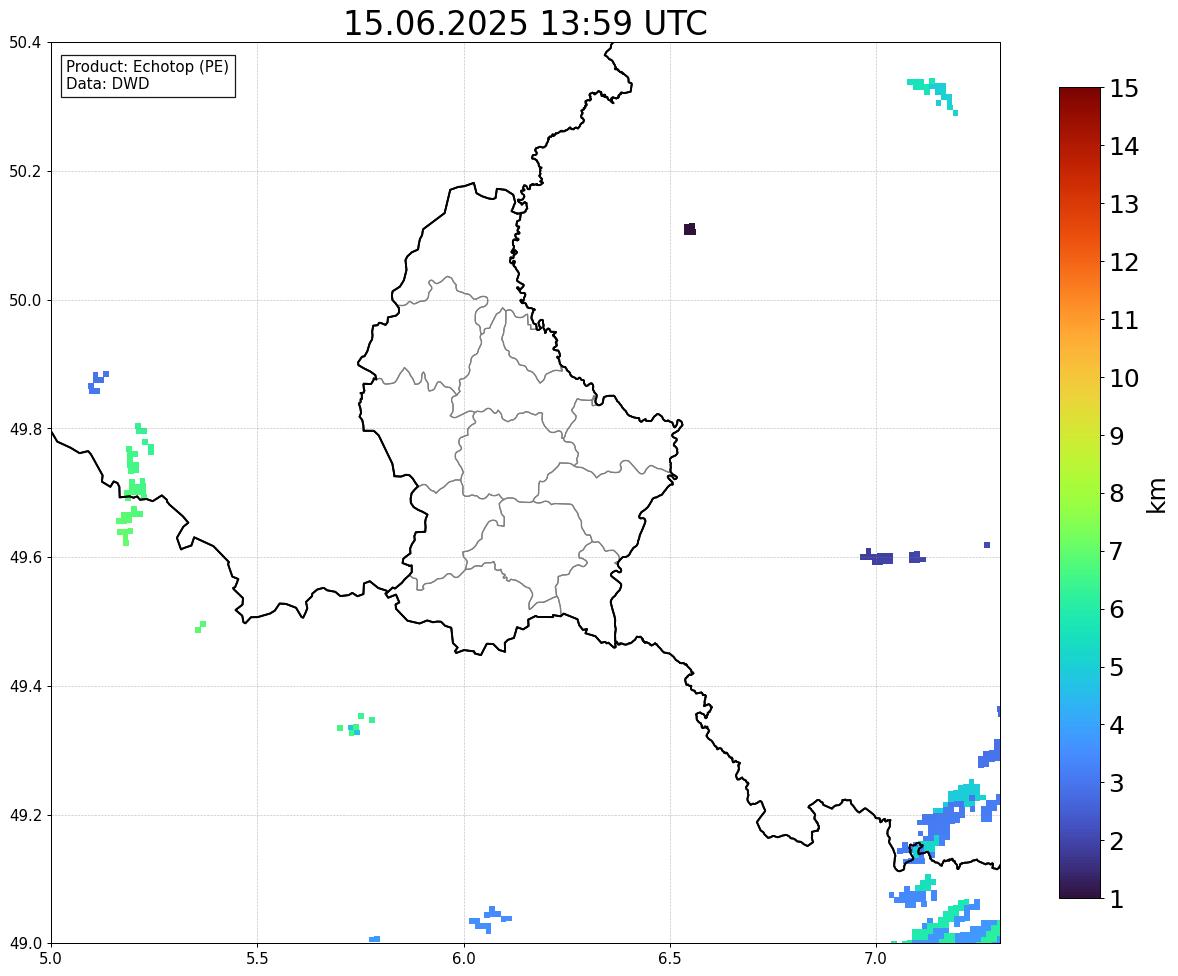Click the 'Product: Echotop (PE)' label
The width and height of the screenshot is (1178, 976).
pos(147,66)
